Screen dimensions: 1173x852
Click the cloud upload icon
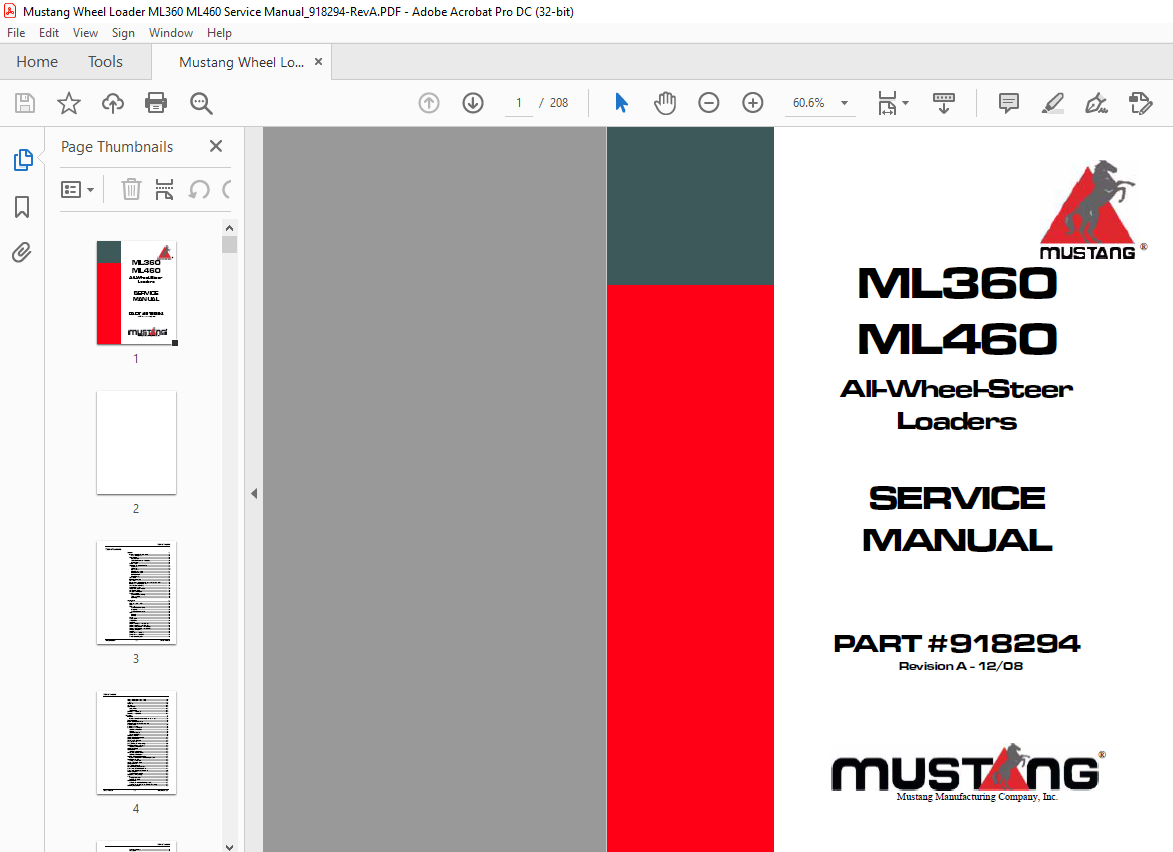pos(113,103)
